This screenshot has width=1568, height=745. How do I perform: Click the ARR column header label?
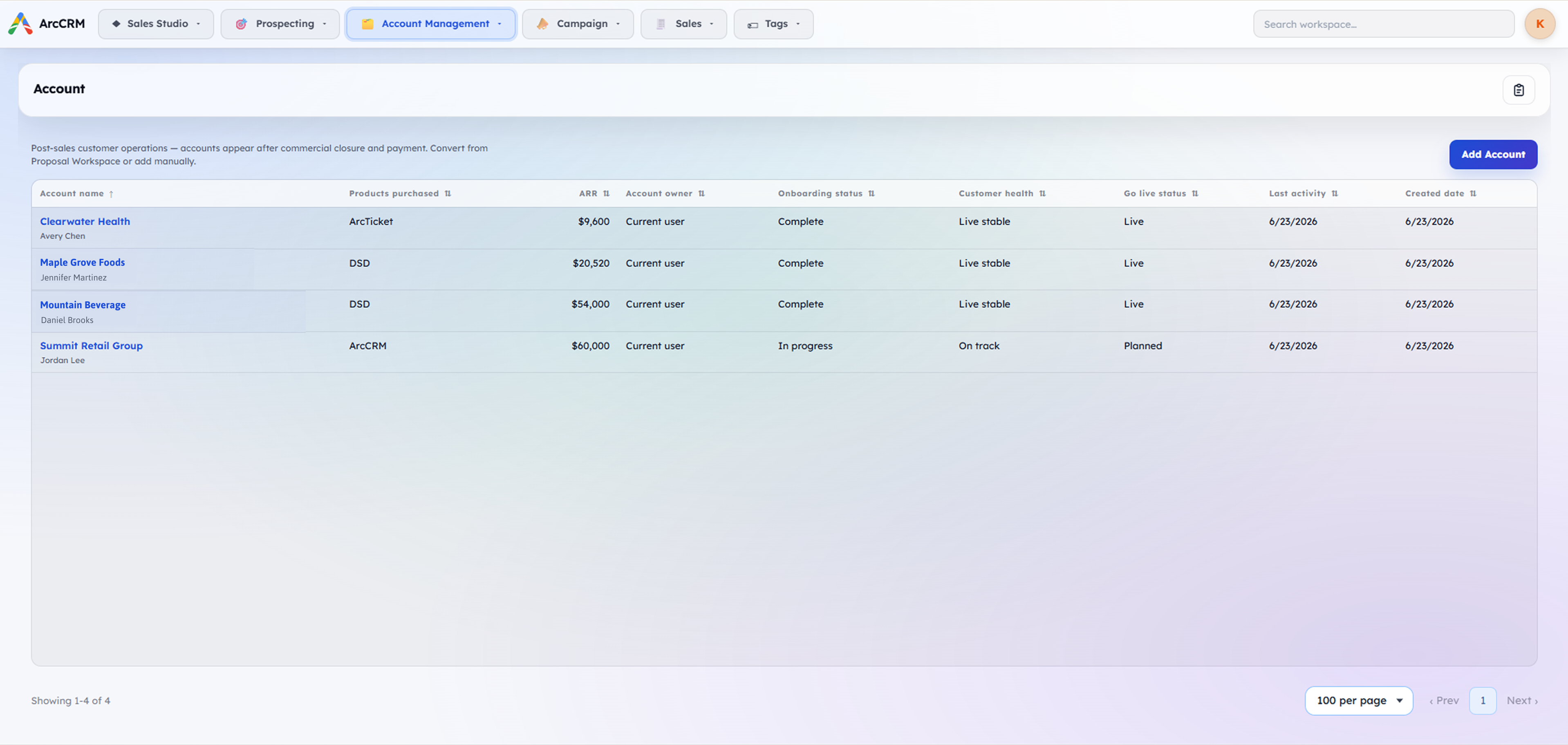click(588, 193)
